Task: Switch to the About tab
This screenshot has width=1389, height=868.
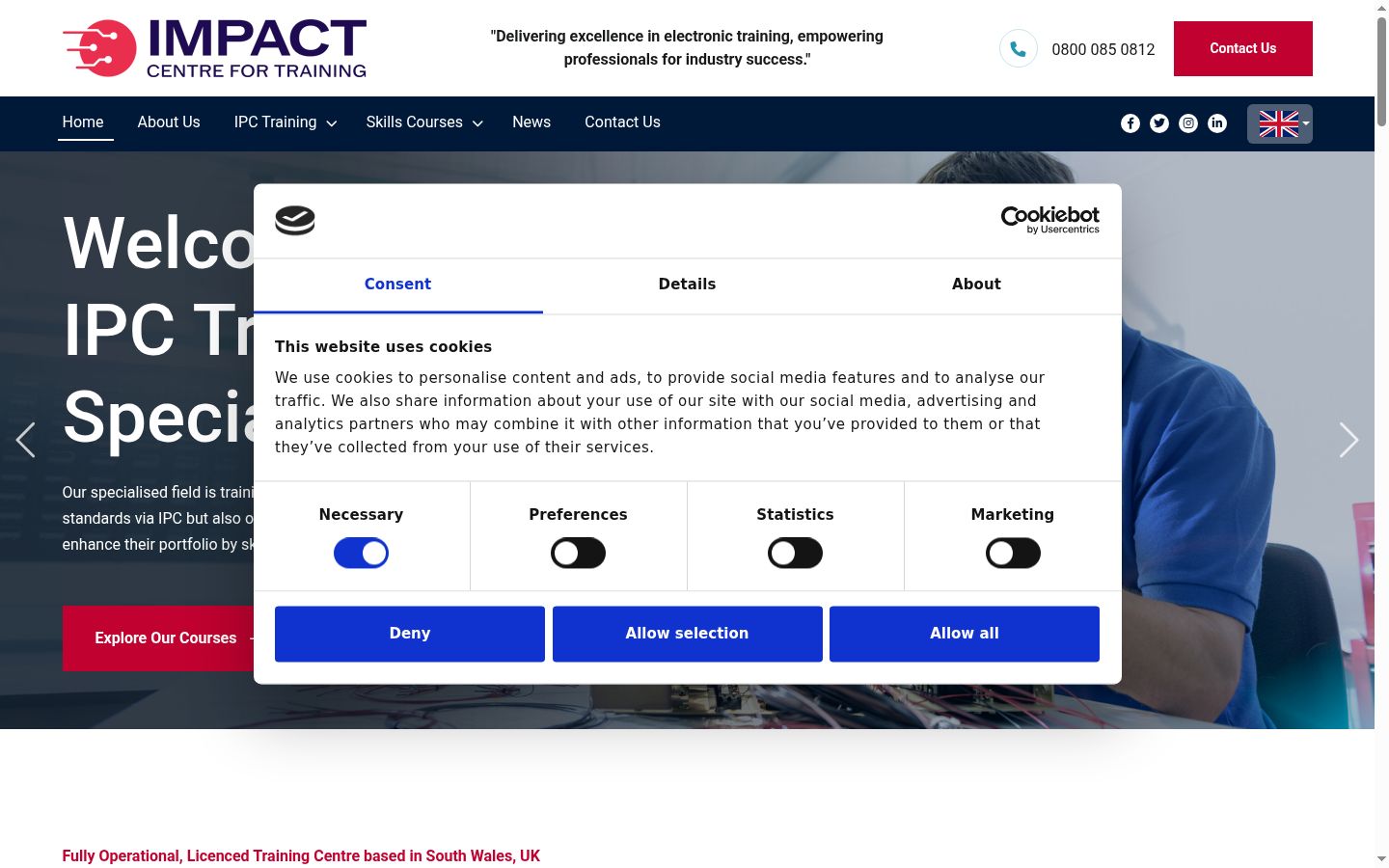Action: click(x=976, y=285)
